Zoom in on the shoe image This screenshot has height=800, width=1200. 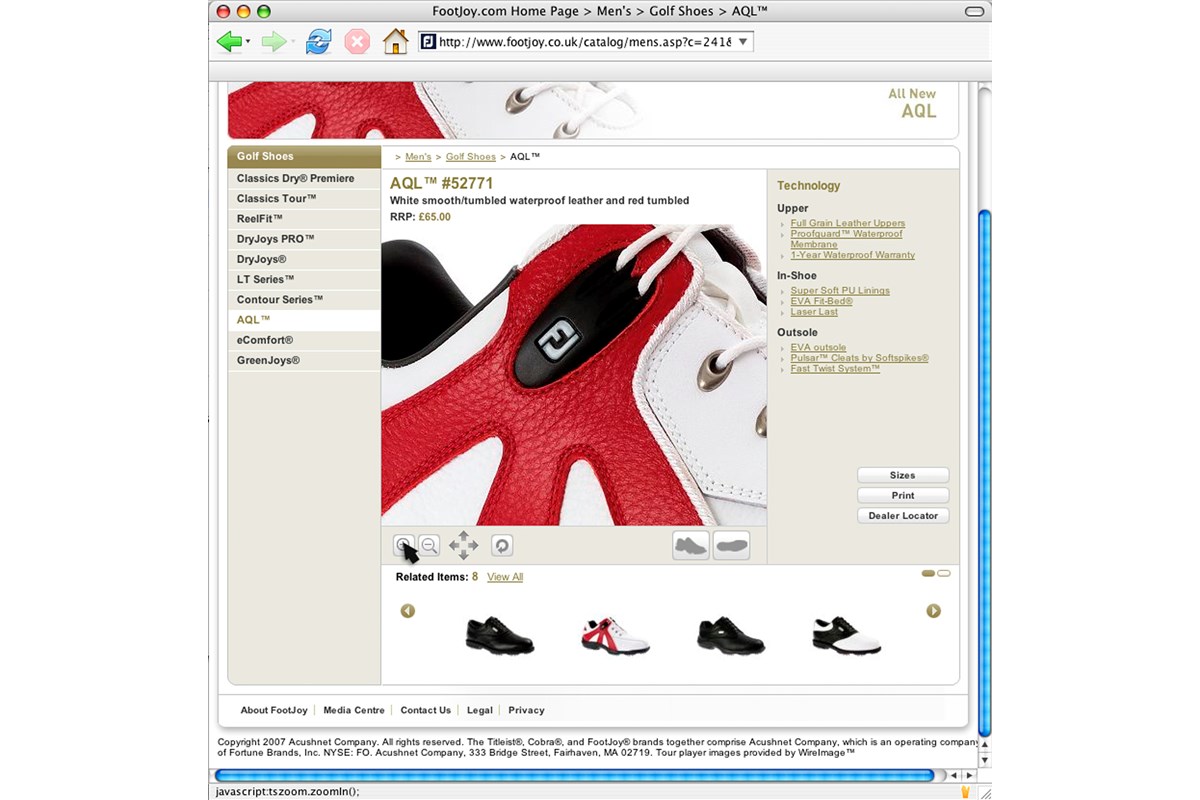pos(403,545)
